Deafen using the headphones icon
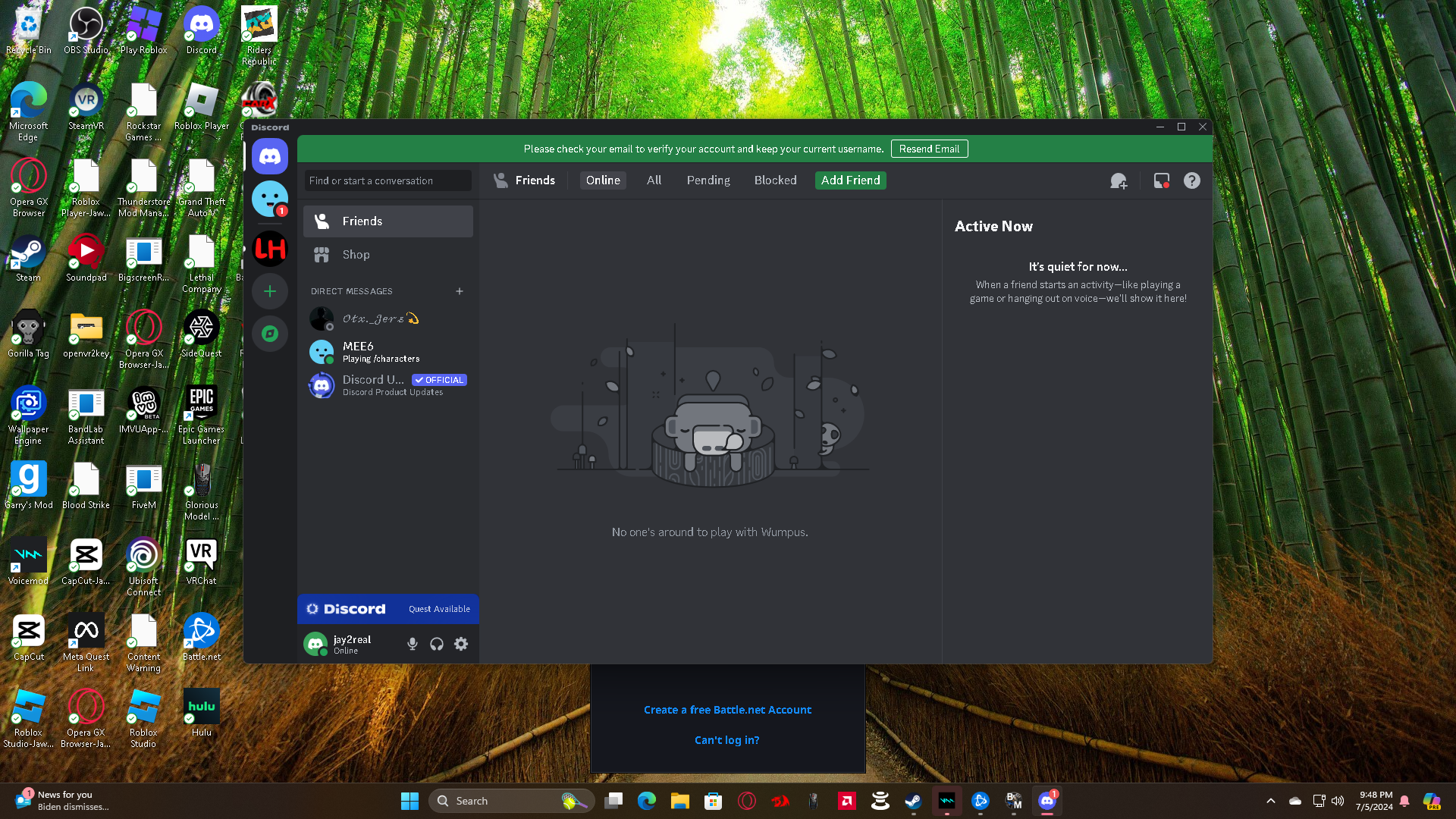 pos(437,644)
